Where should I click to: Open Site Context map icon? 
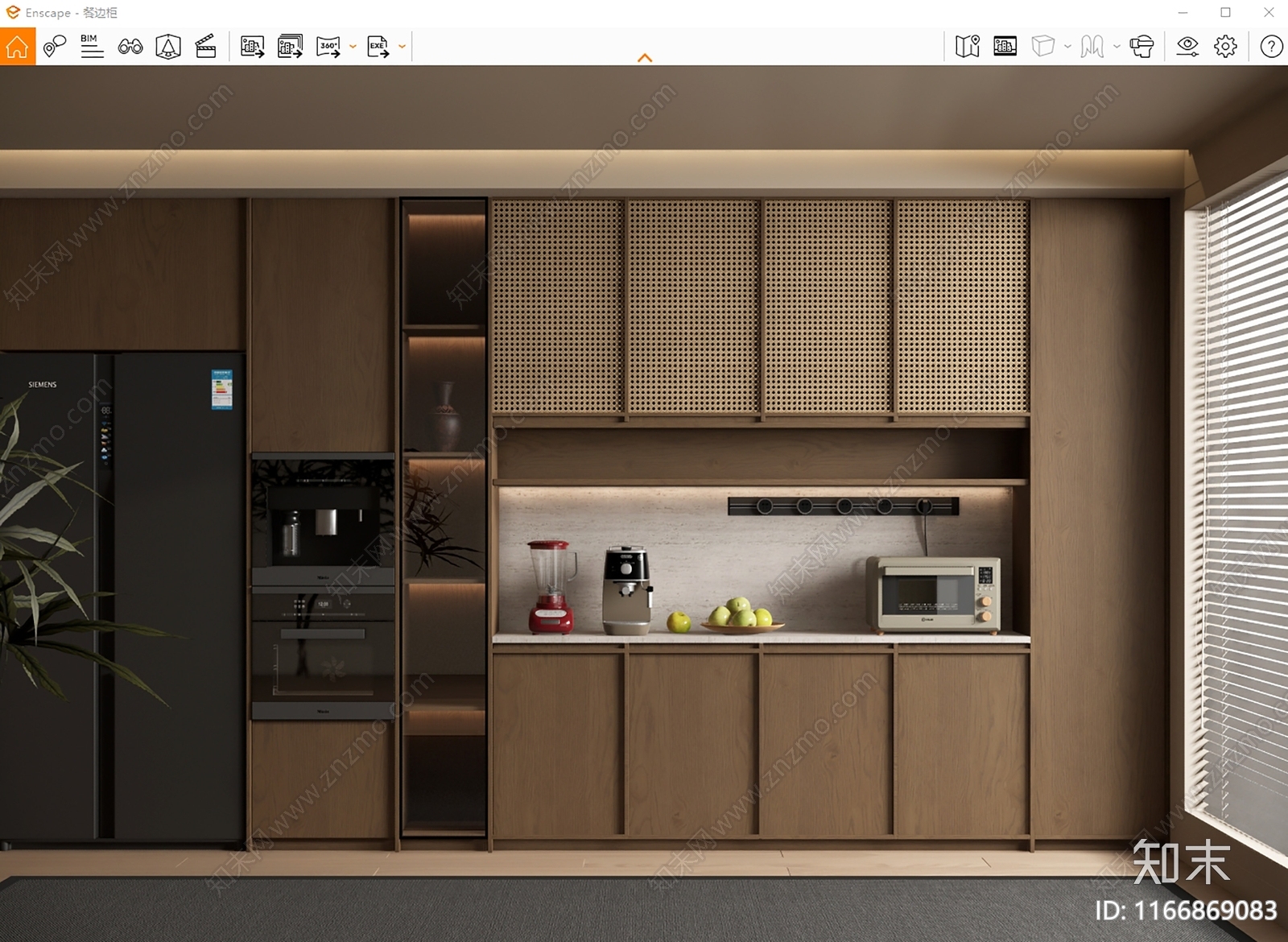coord(968,47)
